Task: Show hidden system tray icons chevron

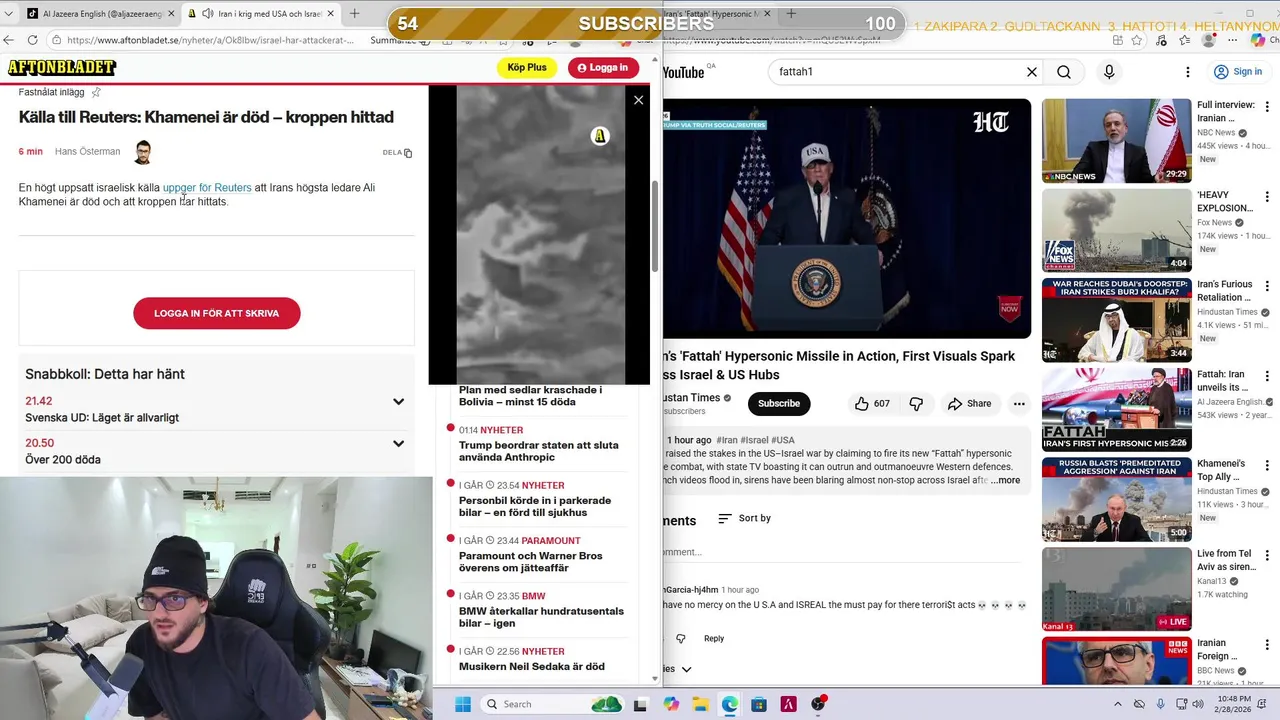Action: coord(1118,704)
